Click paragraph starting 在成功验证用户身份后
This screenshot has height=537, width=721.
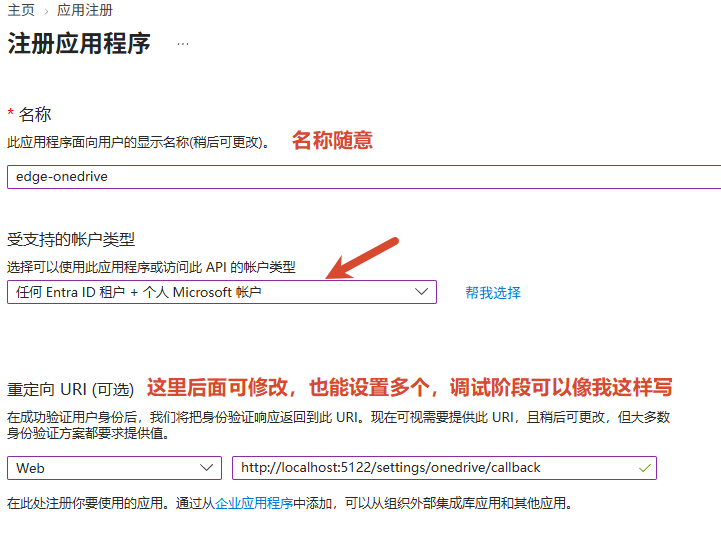pos(338,425)
